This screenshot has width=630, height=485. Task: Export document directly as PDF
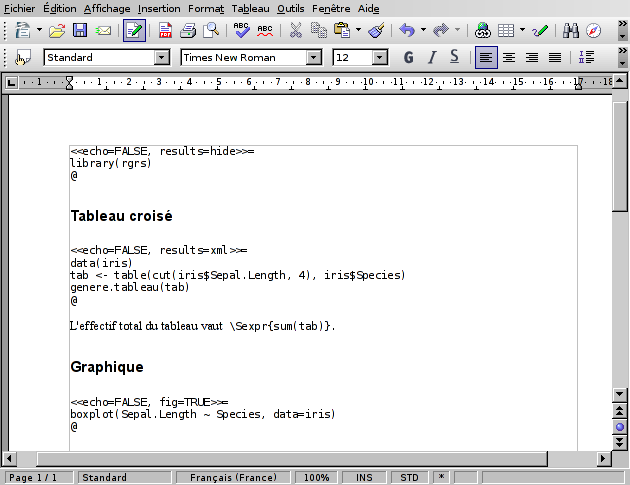click(164, 30)
